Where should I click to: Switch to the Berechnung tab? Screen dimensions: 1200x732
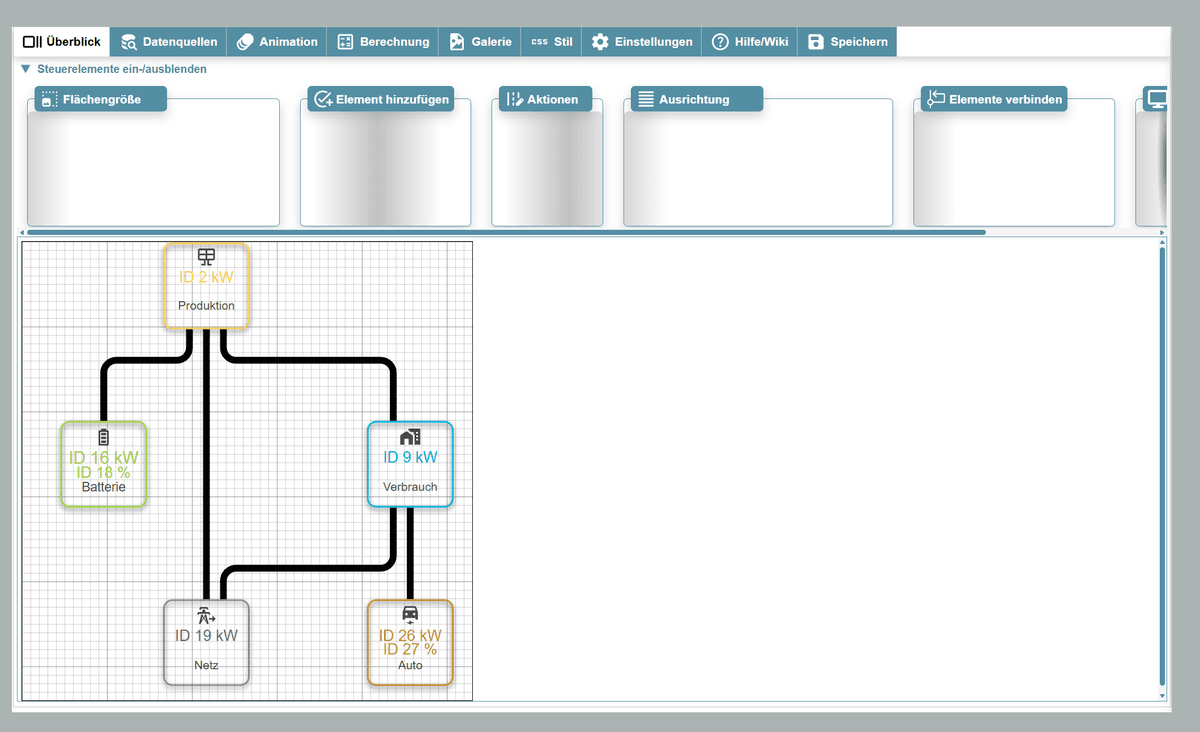click(x=383, y=41)
